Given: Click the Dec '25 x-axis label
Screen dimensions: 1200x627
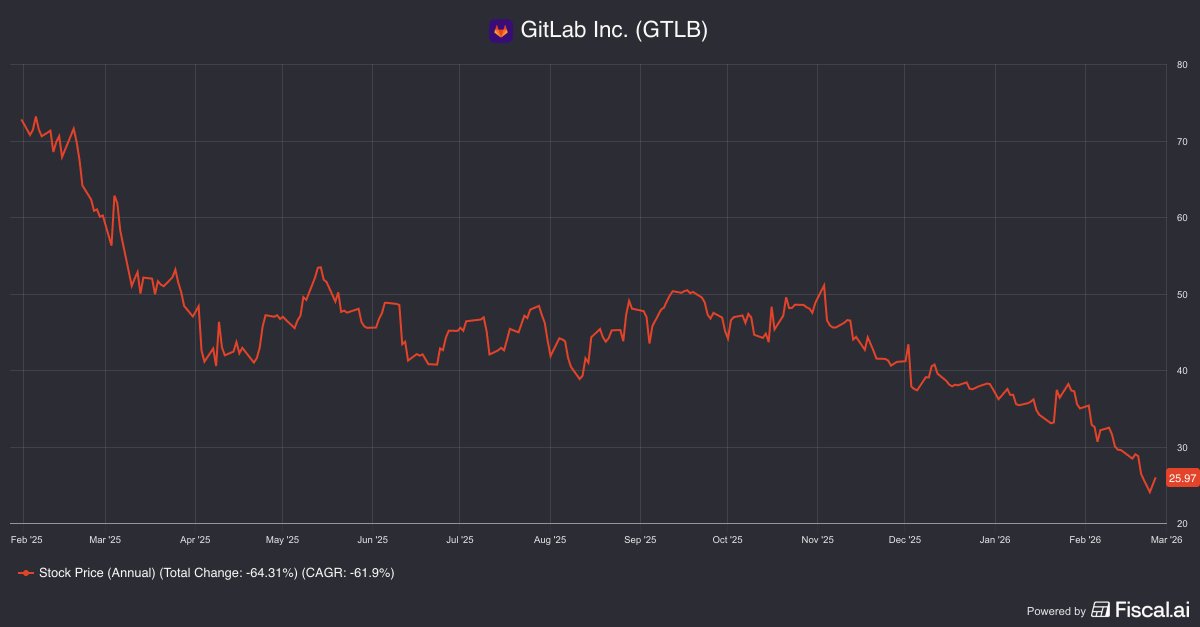Looking at the screenshot, I should 905,539.
